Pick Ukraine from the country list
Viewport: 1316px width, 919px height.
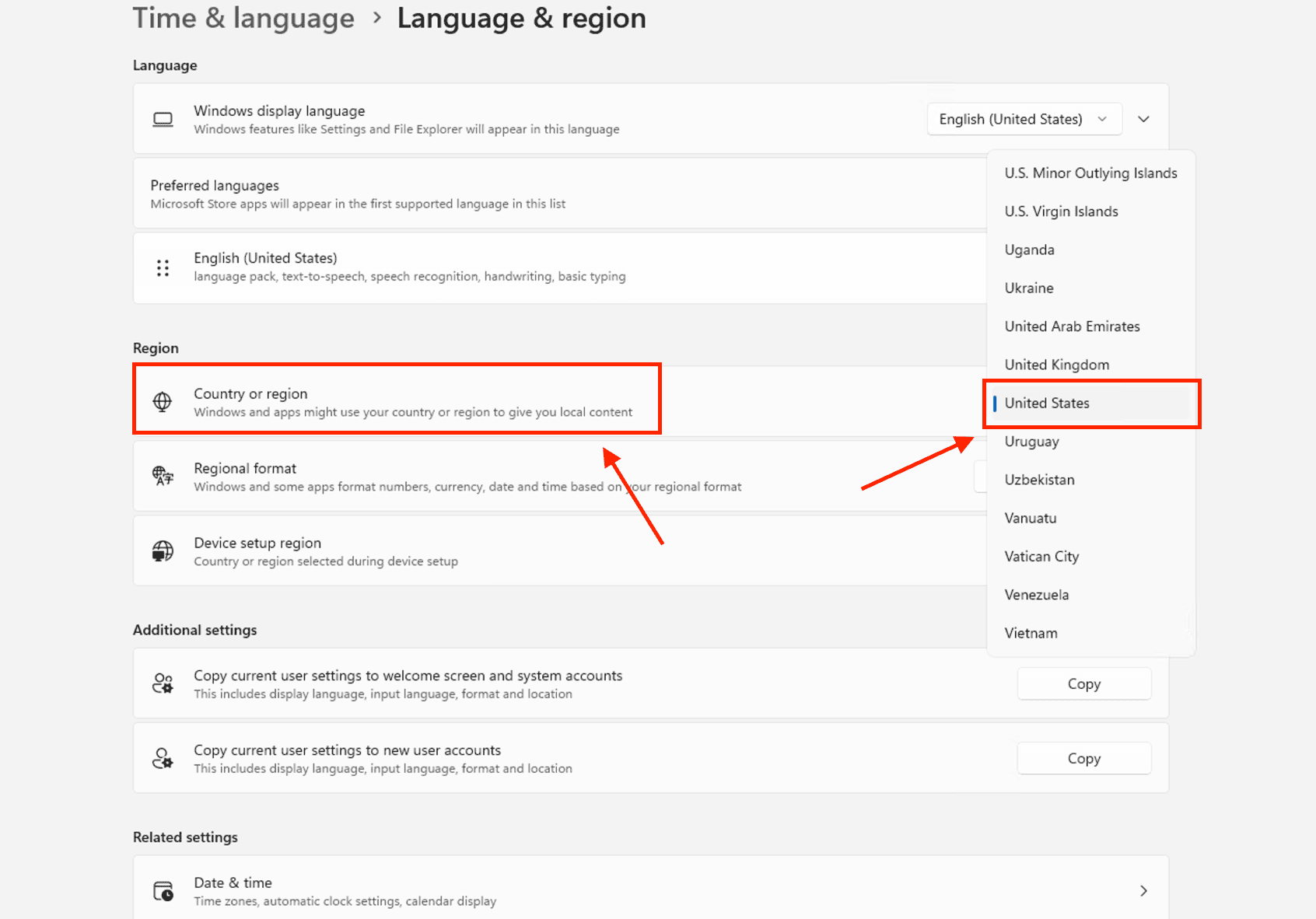(x=1029, y=288)
